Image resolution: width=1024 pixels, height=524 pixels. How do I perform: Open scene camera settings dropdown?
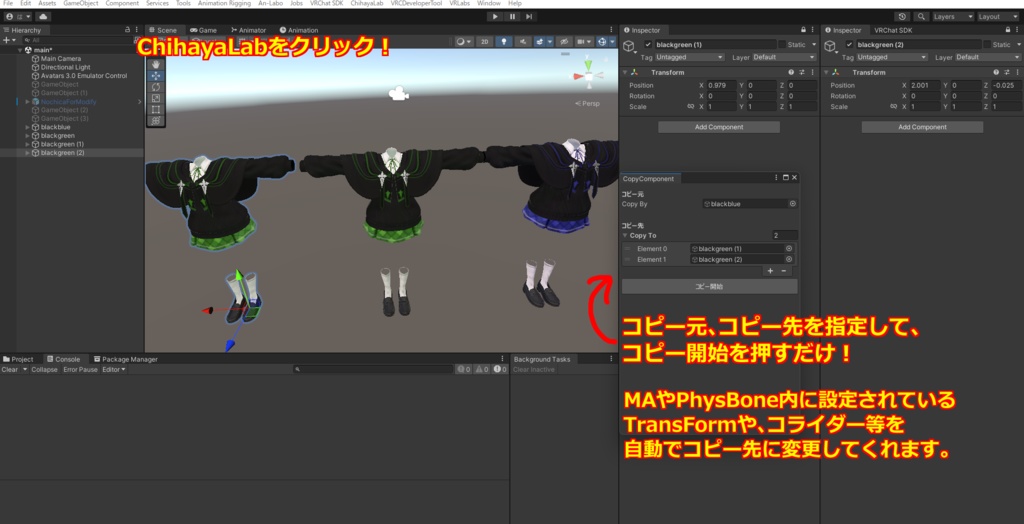coord(584,41)
